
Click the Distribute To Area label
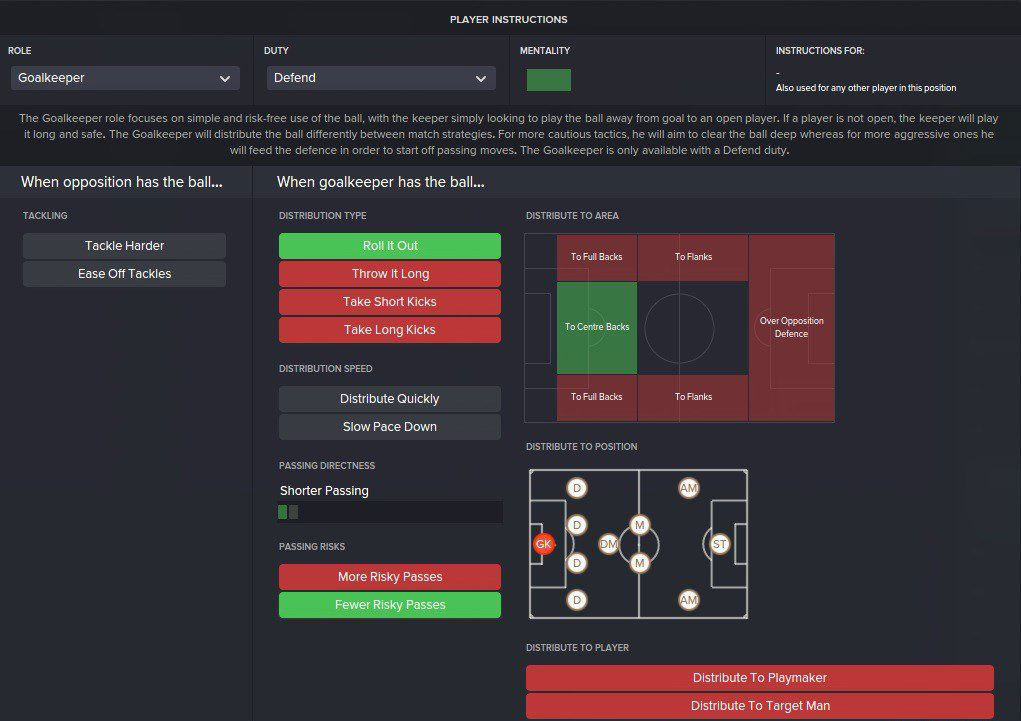point(572,216)
